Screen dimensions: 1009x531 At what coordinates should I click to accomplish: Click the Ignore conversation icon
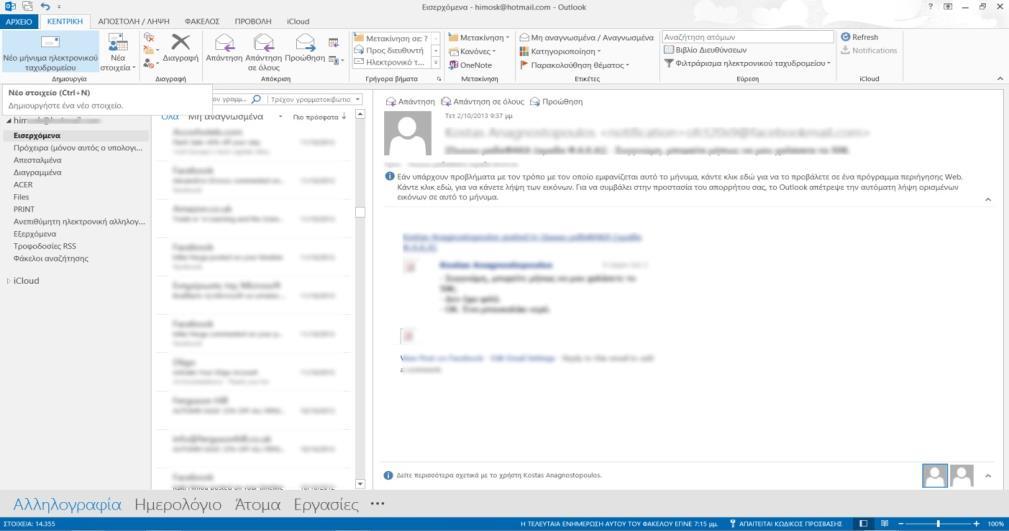(149, 37)
